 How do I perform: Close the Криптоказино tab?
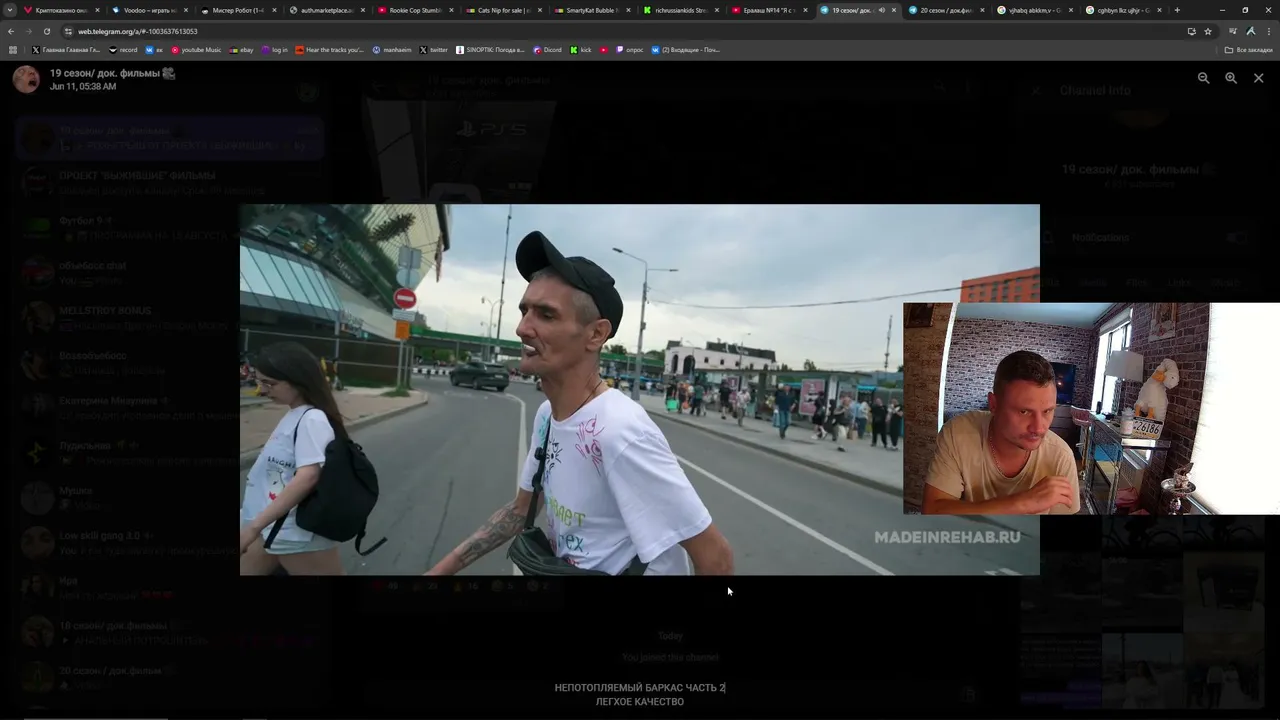(97, 10)
